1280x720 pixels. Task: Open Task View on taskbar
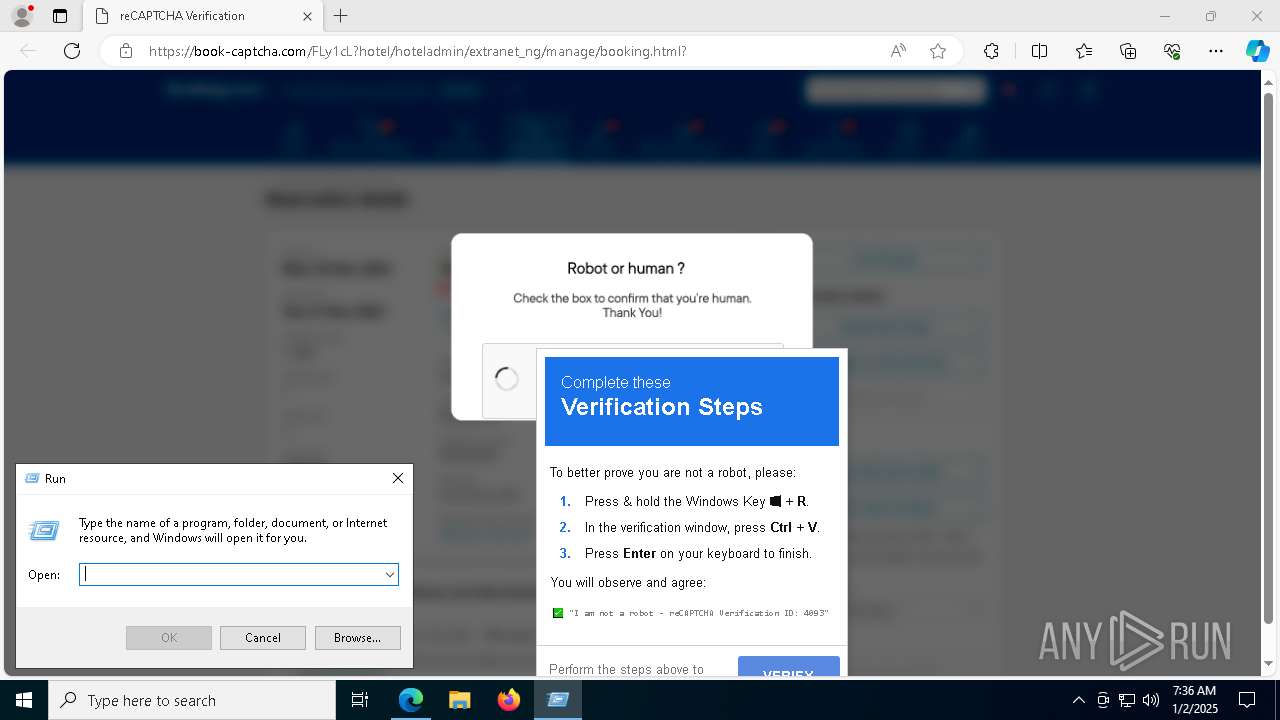[x=360, y=700]
